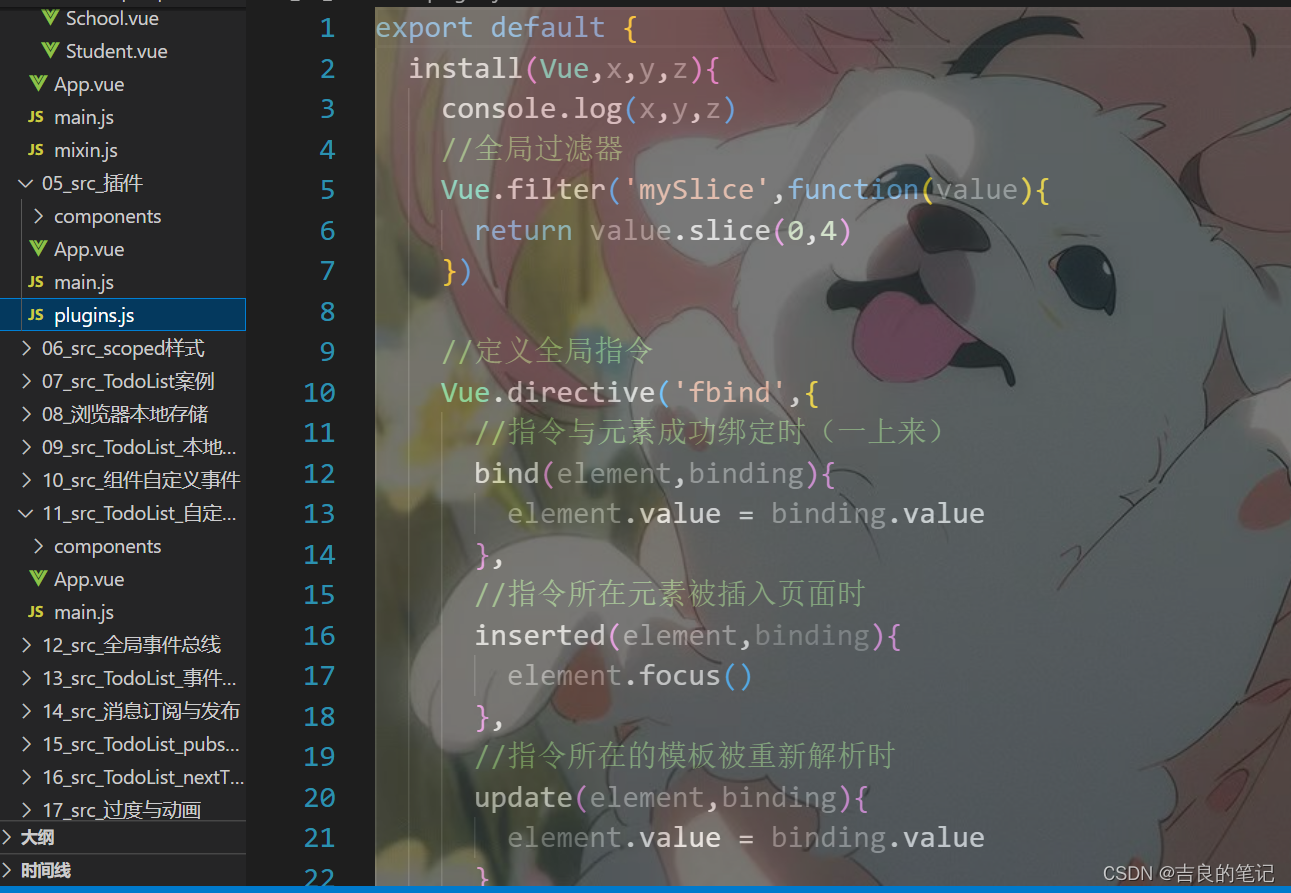Screen dimensions: 1291x893
Task: Click JS icon of main.js below 11_src_TodoList App.vue
Action: coord(36,612)
